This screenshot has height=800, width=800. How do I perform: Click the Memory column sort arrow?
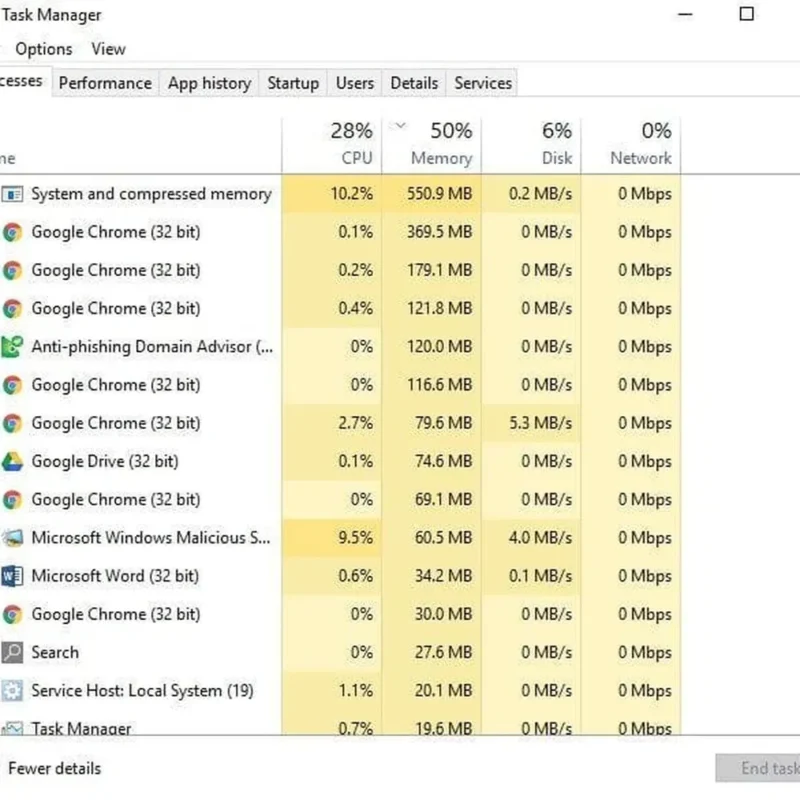tap(401, 126)
